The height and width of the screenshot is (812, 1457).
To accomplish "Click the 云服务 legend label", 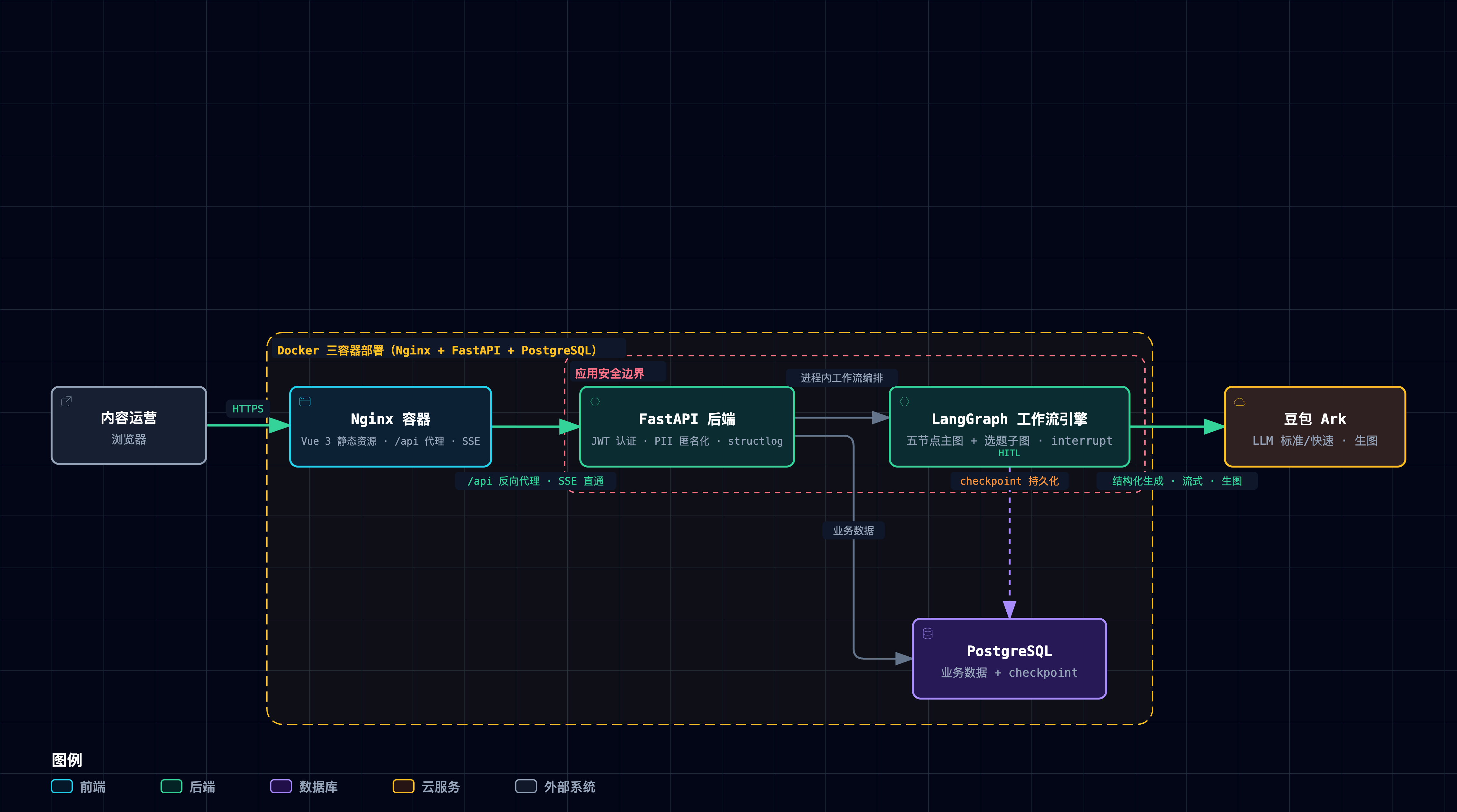I will point(441,787).
